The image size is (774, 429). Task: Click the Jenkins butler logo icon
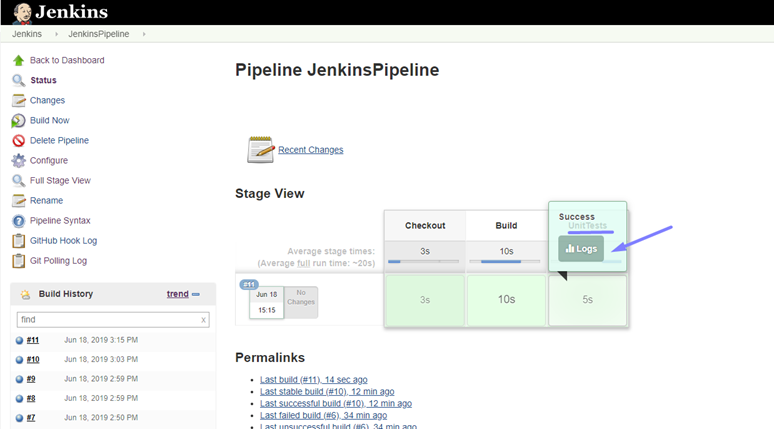22,13
